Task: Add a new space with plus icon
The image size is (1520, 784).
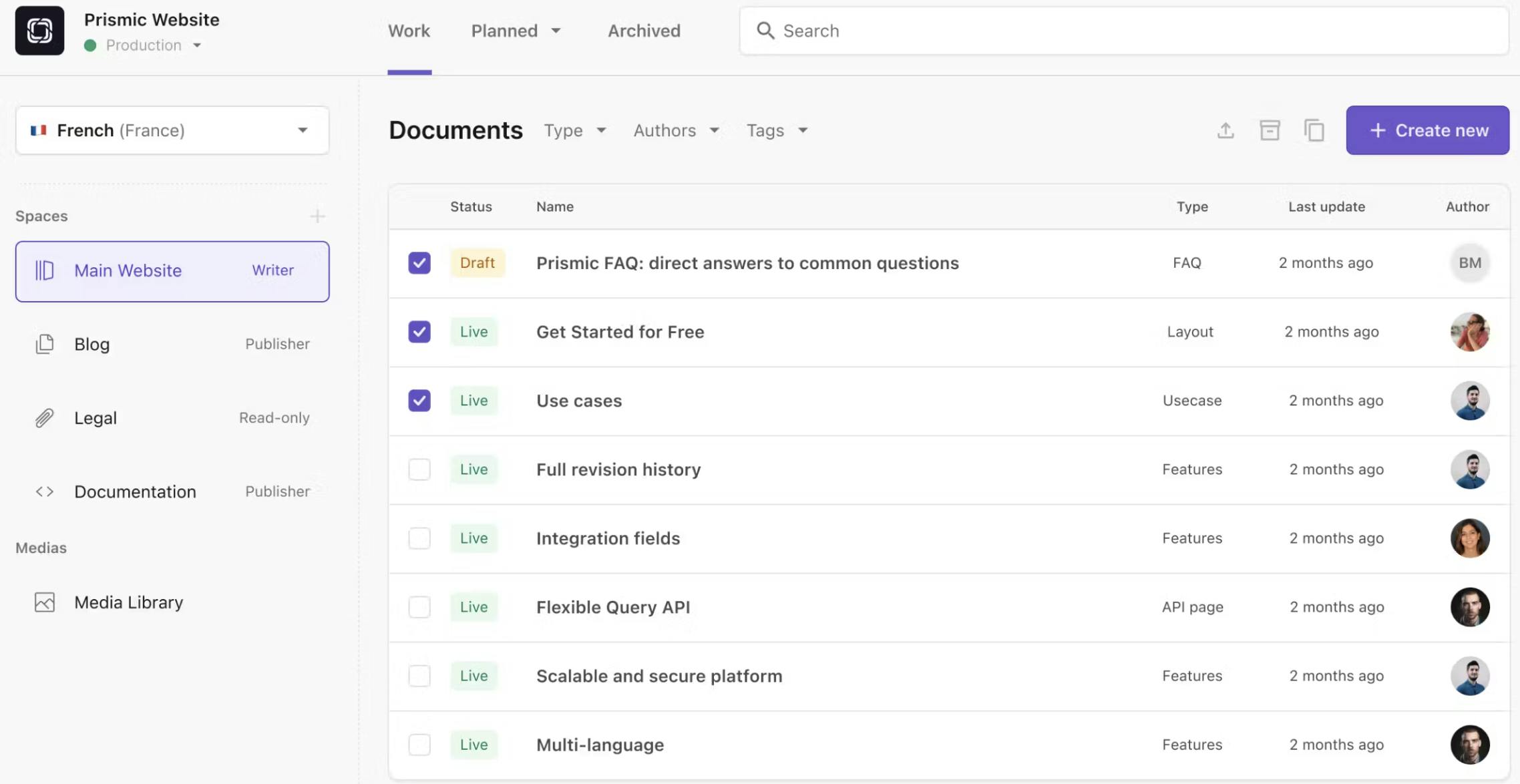Action: tap(317, 216)
